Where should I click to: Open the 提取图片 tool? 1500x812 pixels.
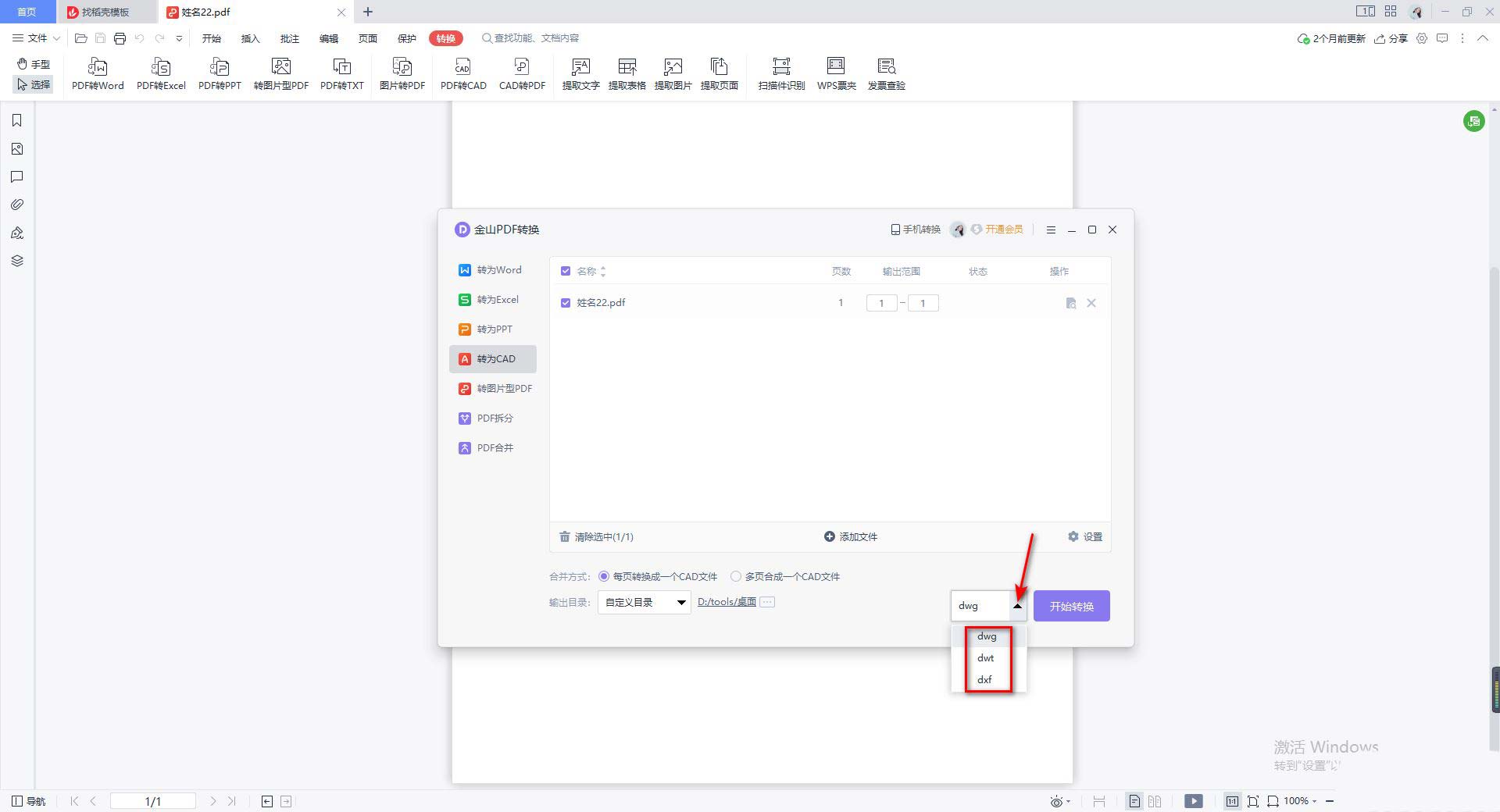673,74
